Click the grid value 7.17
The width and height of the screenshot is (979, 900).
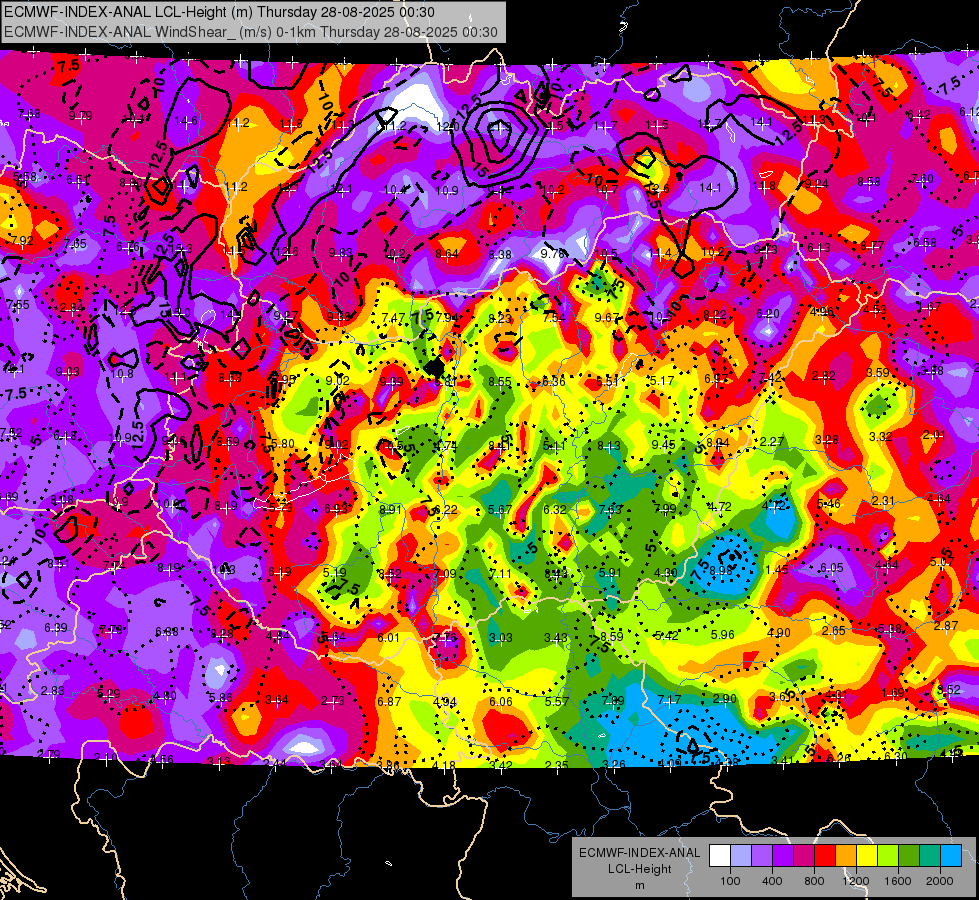(x=669, y=700)
